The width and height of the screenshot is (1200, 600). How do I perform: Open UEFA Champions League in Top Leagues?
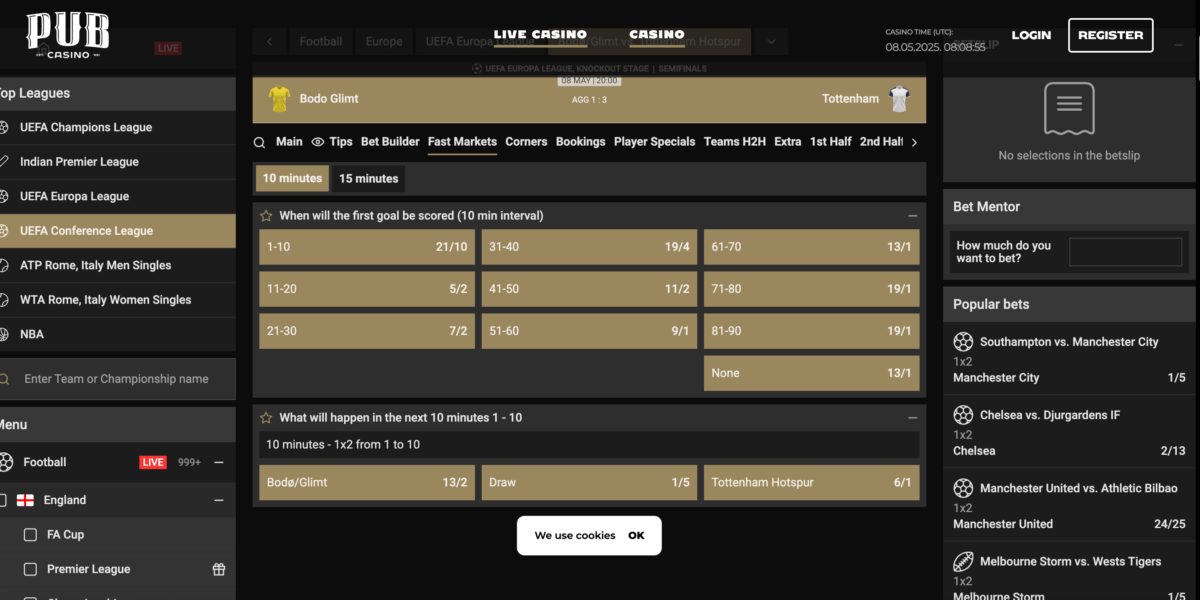click(x=118, y=128)
